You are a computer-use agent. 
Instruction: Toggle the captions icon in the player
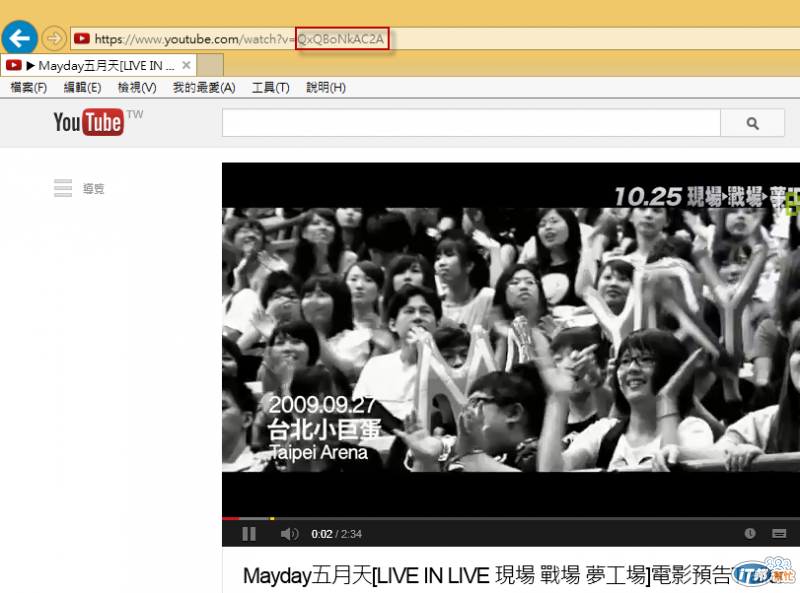pyautogui.click(x=779, y=533)
